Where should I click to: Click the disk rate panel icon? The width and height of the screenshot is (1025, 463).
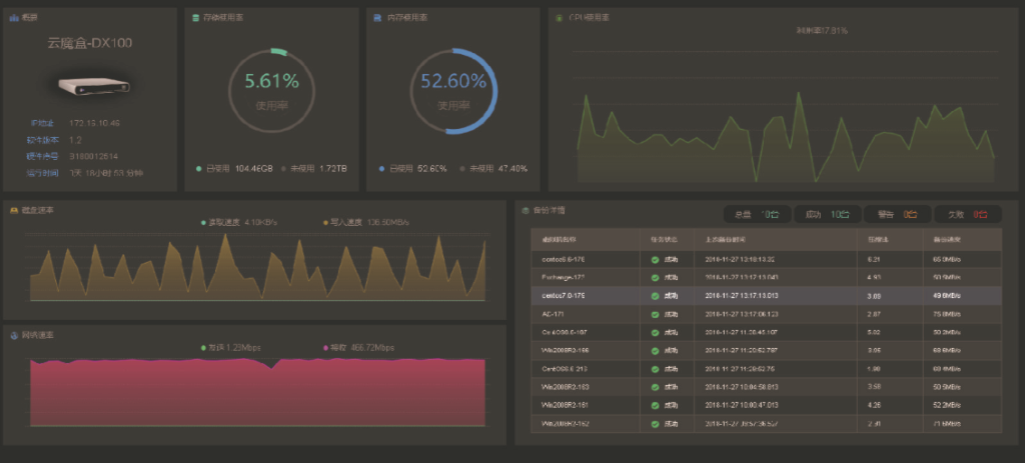[x=13, y=210]
